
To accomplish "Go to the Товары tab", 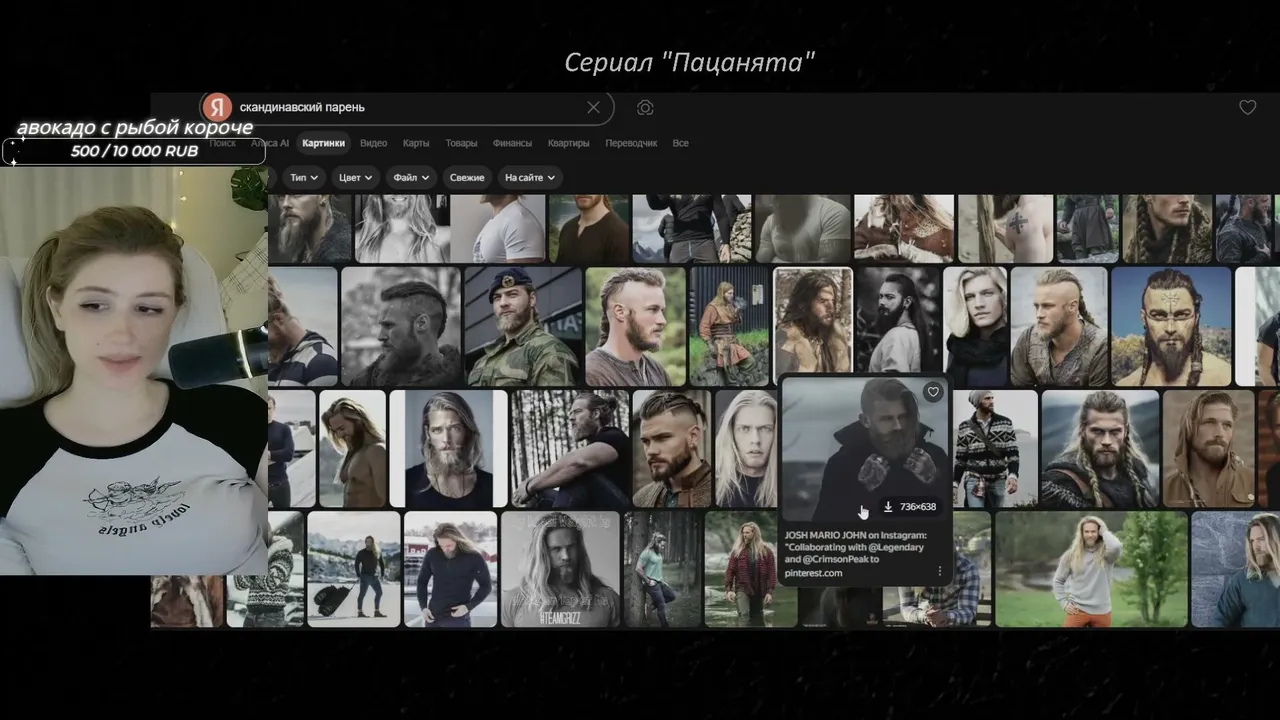I will (x=461, y=143).
